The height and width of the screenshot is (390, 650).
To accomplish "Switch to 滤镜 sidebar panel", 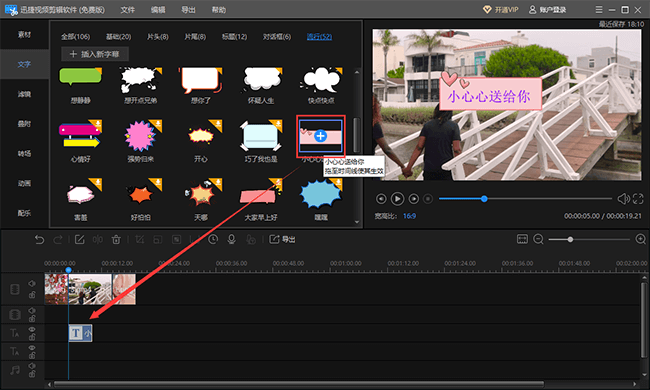I will click(24, 94).
